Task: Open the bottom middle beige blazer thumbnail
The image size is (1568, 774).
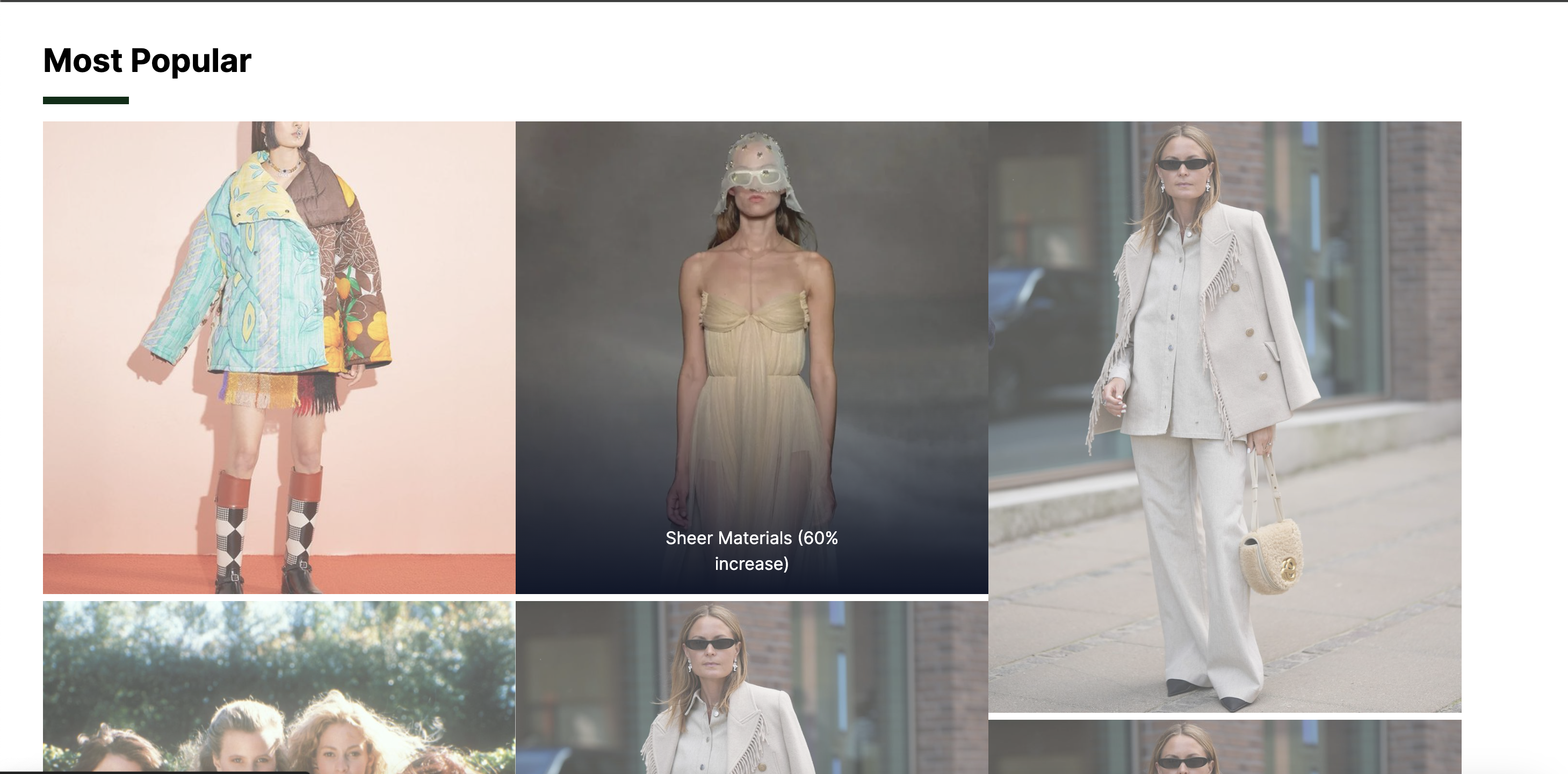Action: click(x=752, y=688)
